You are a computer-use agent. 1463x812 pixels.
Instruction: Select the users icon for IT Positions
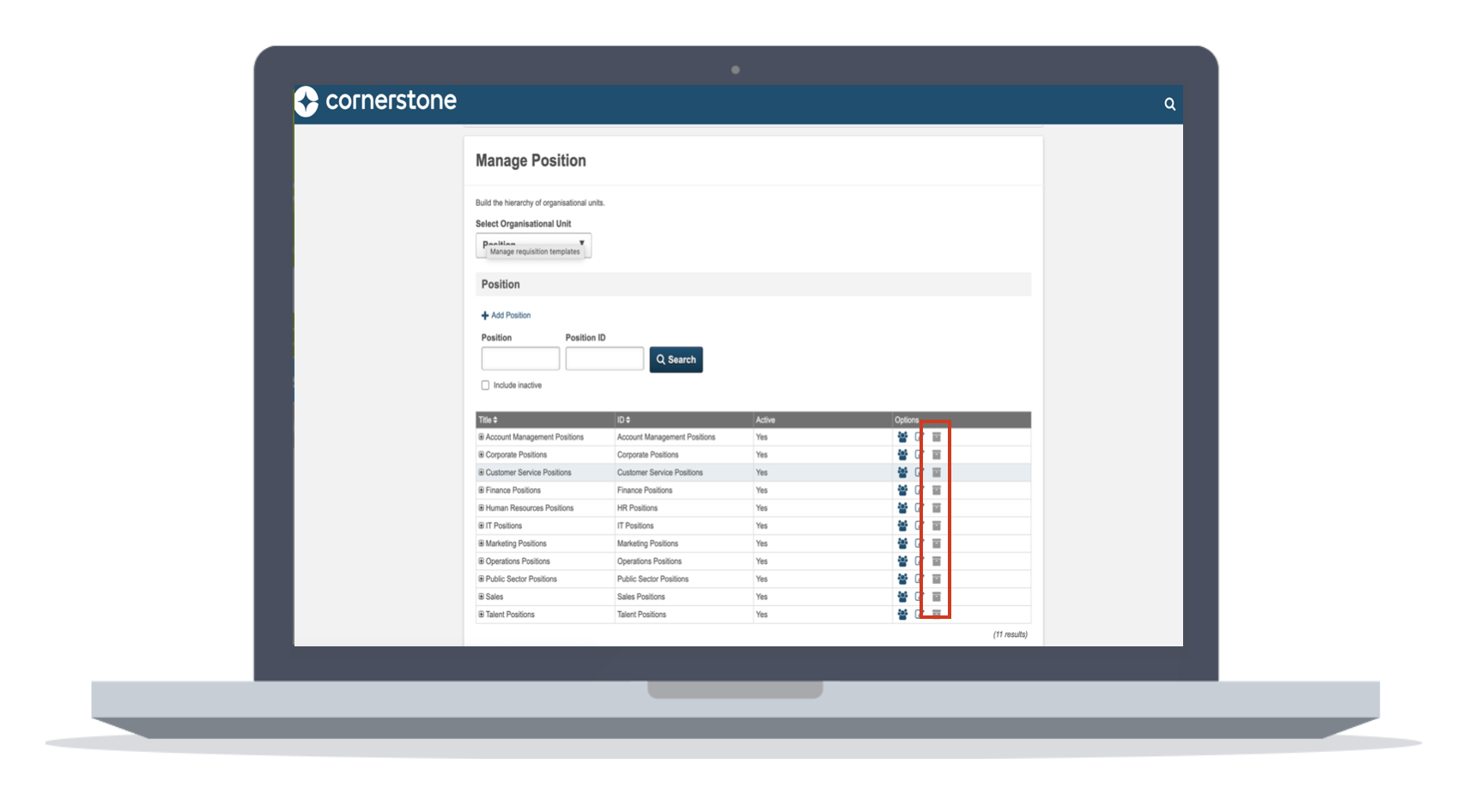(x=902, y=525)
